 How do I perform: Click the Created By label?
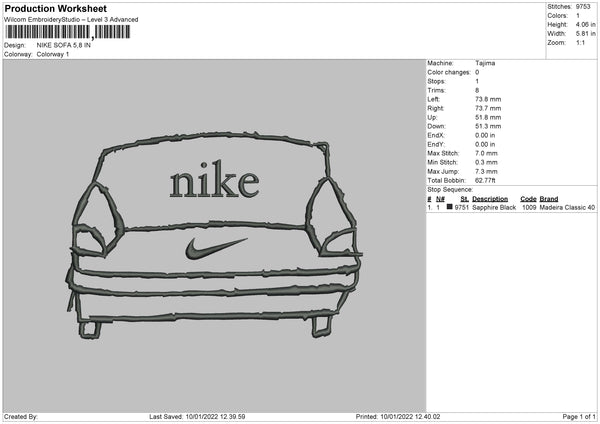point(21,417)
